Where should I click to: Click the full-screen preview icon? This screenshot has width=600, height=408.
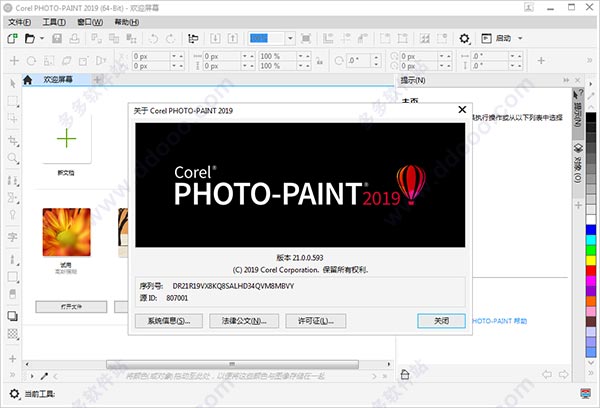tap(306, 38)
